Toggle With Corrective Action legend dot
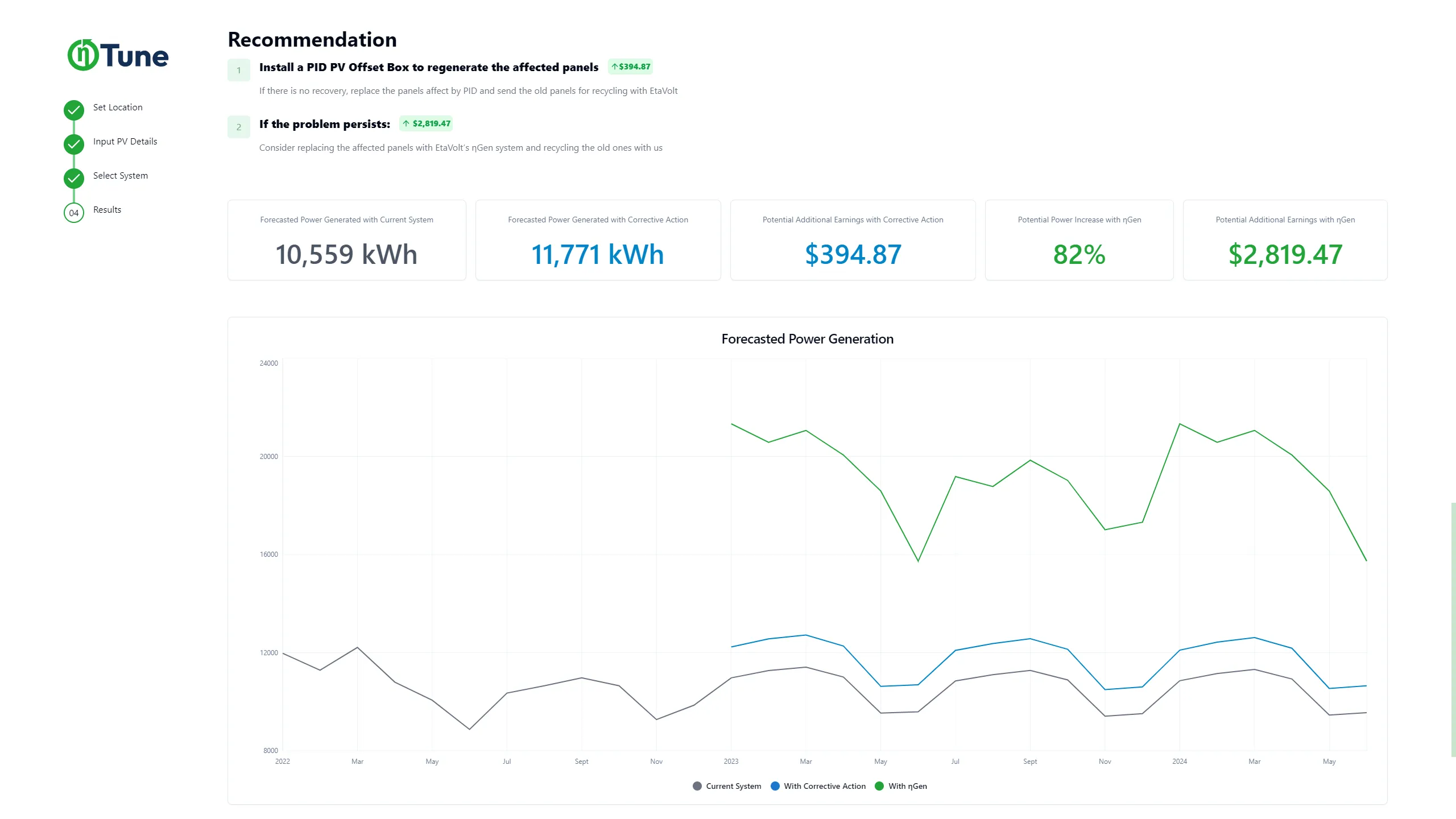Image resolution: width=1456 pixels, height=819 pixels. pos(775,786)
